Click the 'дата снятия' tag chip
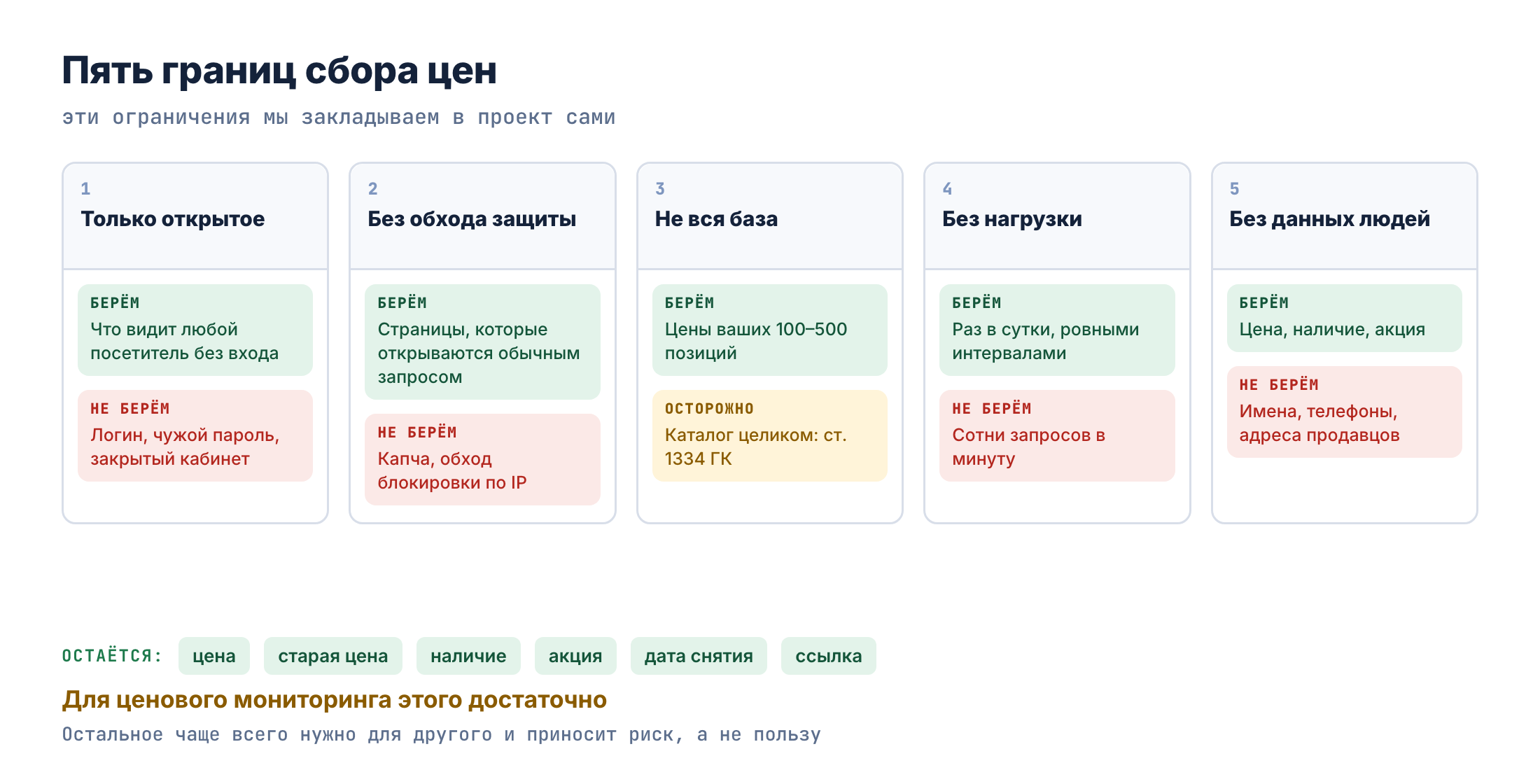The image size is (1540, 784). (699, 656)
